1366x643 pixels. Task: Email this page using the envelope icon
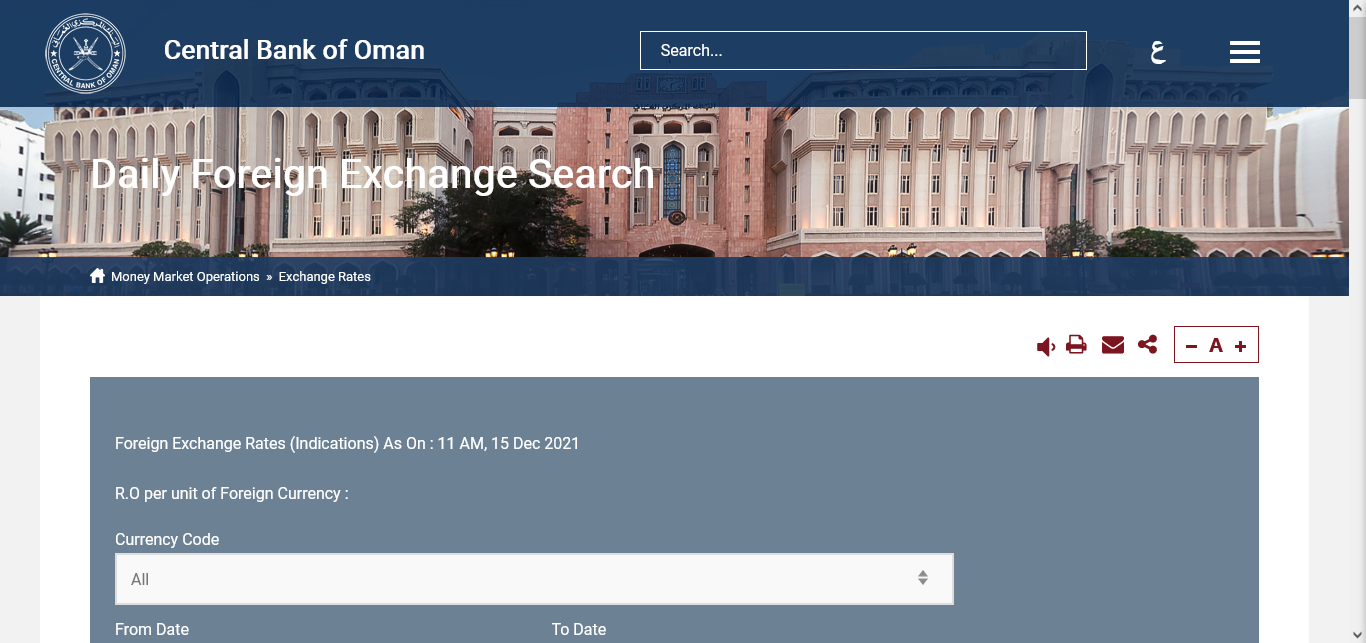click(x=1112, y=345)
